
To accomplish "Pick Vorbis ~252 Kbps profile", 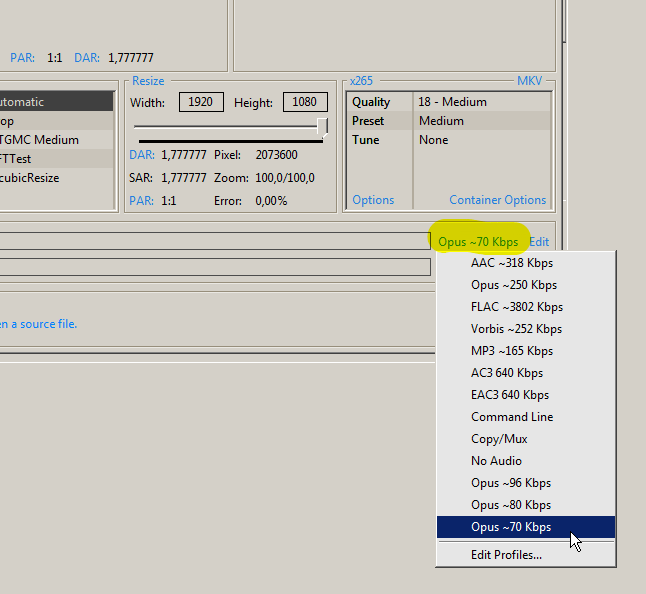I will click(x=526, y=329).
